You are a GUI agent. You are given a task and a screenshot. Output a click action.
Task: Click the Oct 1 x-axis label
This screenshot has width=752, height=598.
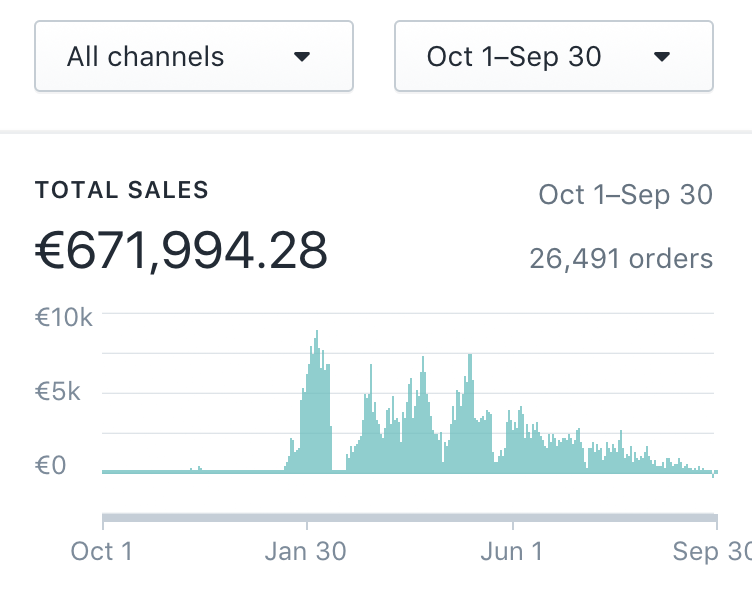[101, 551]
